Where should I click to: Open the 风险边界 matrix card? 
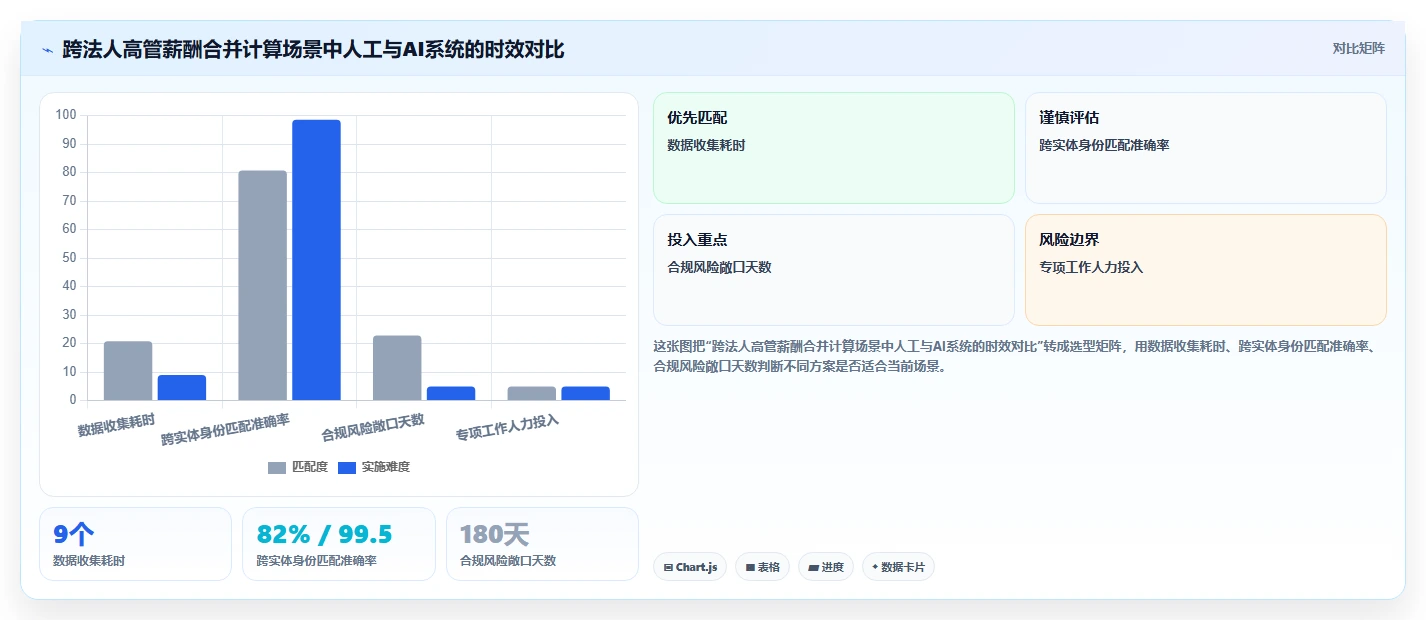pos(1206,270)
